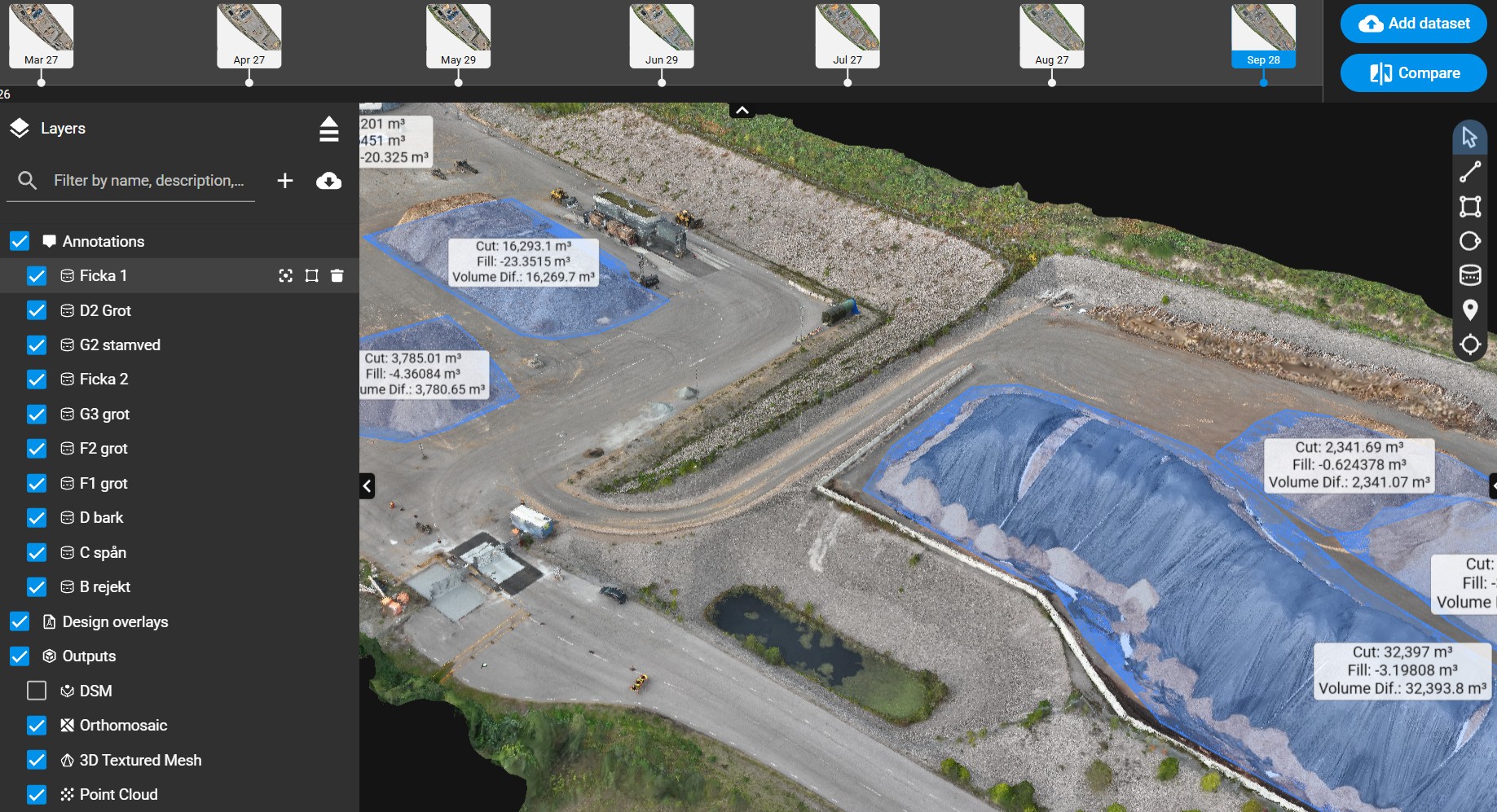This screenshot has height=812, width=1497.
Task: Select the volume measurement tool
Action: point(1469,275)
